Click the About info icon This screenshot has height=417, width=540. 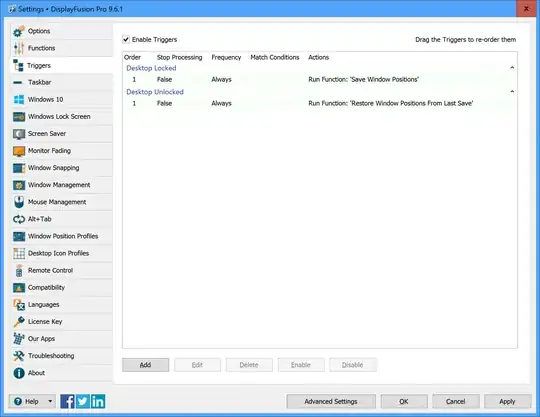(19, 373)
